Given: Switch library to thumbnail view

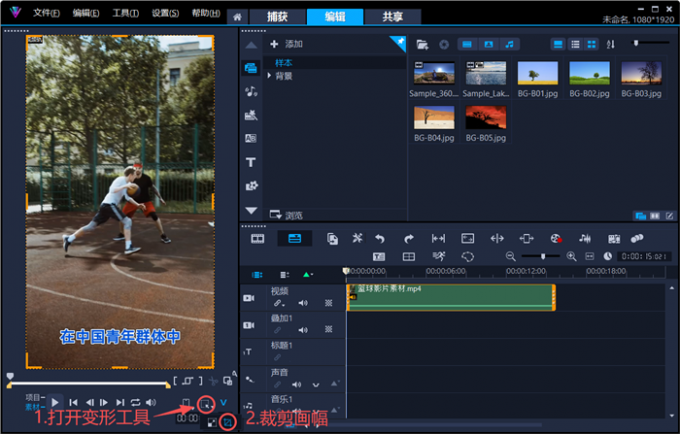Looking at the screenshot, I should (x=591, y=44).
